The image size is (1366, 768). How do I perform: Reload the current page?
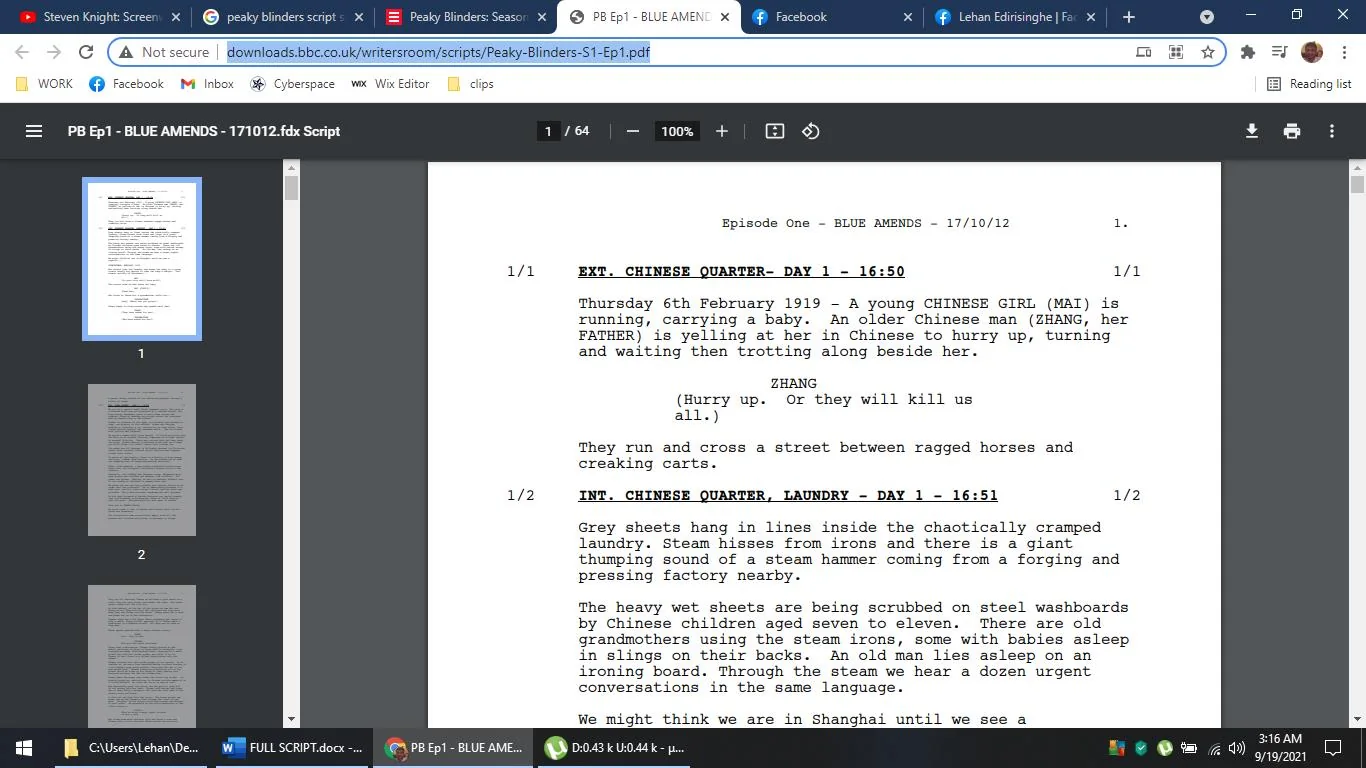tap(86, 52)
